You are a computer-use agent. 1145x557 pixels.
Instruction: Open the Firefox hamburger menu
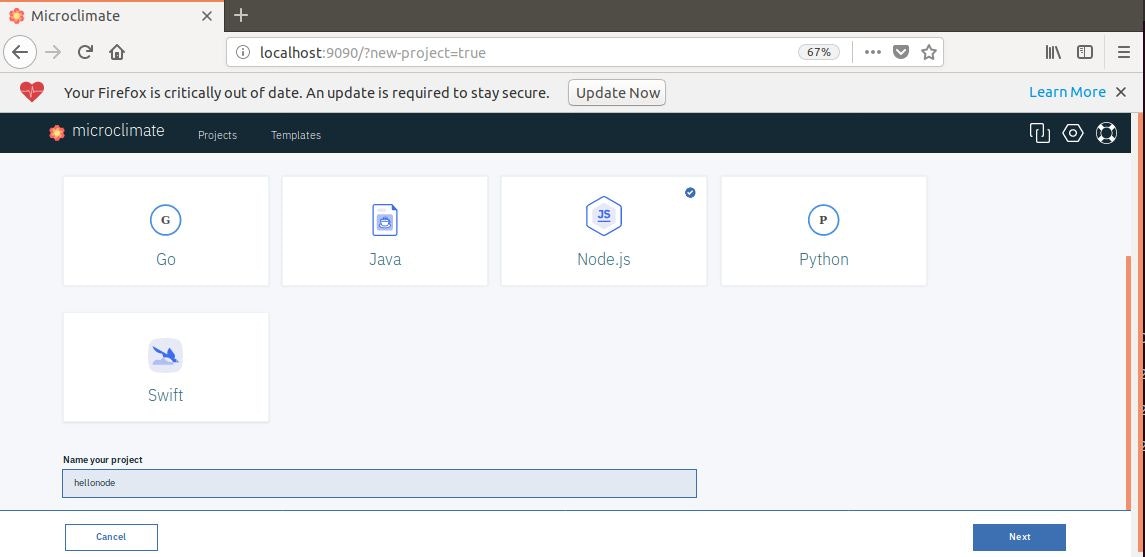pyautogui.click(x=1124, y=53)
